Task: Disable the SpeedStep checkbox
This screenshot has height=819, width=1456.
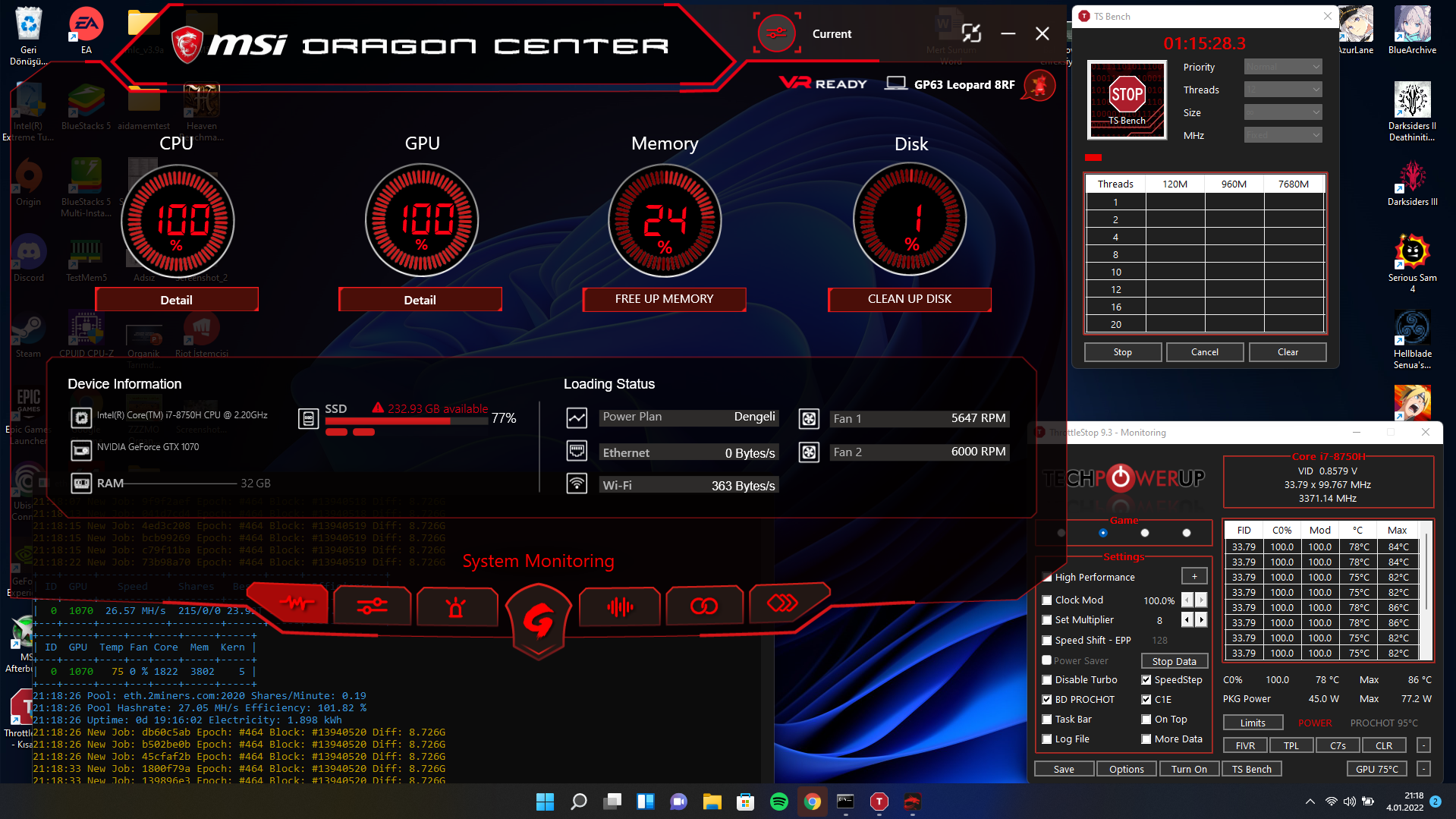Action: [1146, 680]
